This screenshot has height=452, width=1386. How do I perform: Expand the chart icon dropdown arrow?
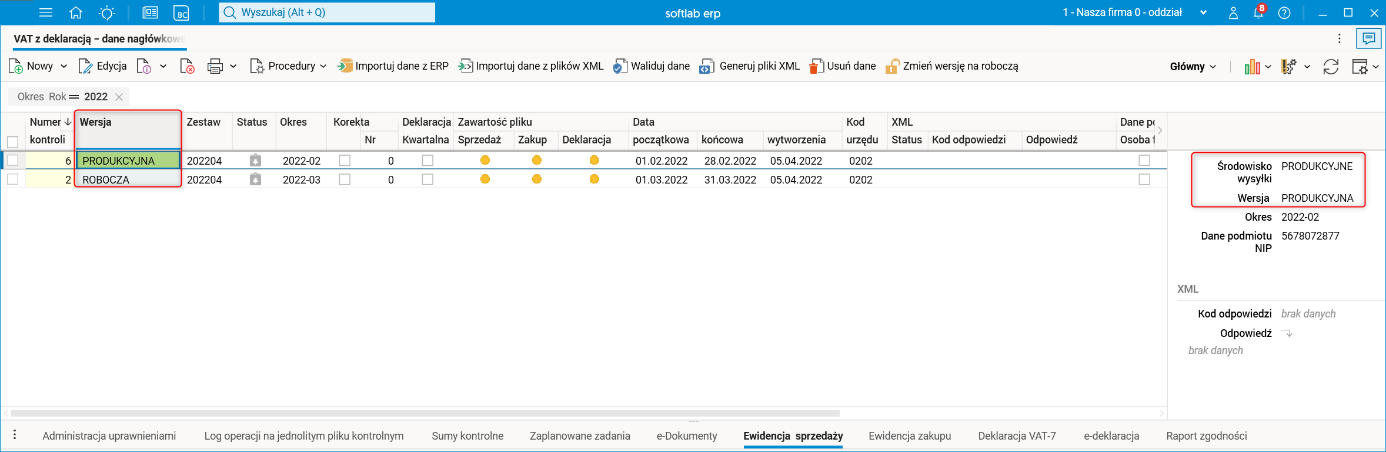click(1269, 66)
